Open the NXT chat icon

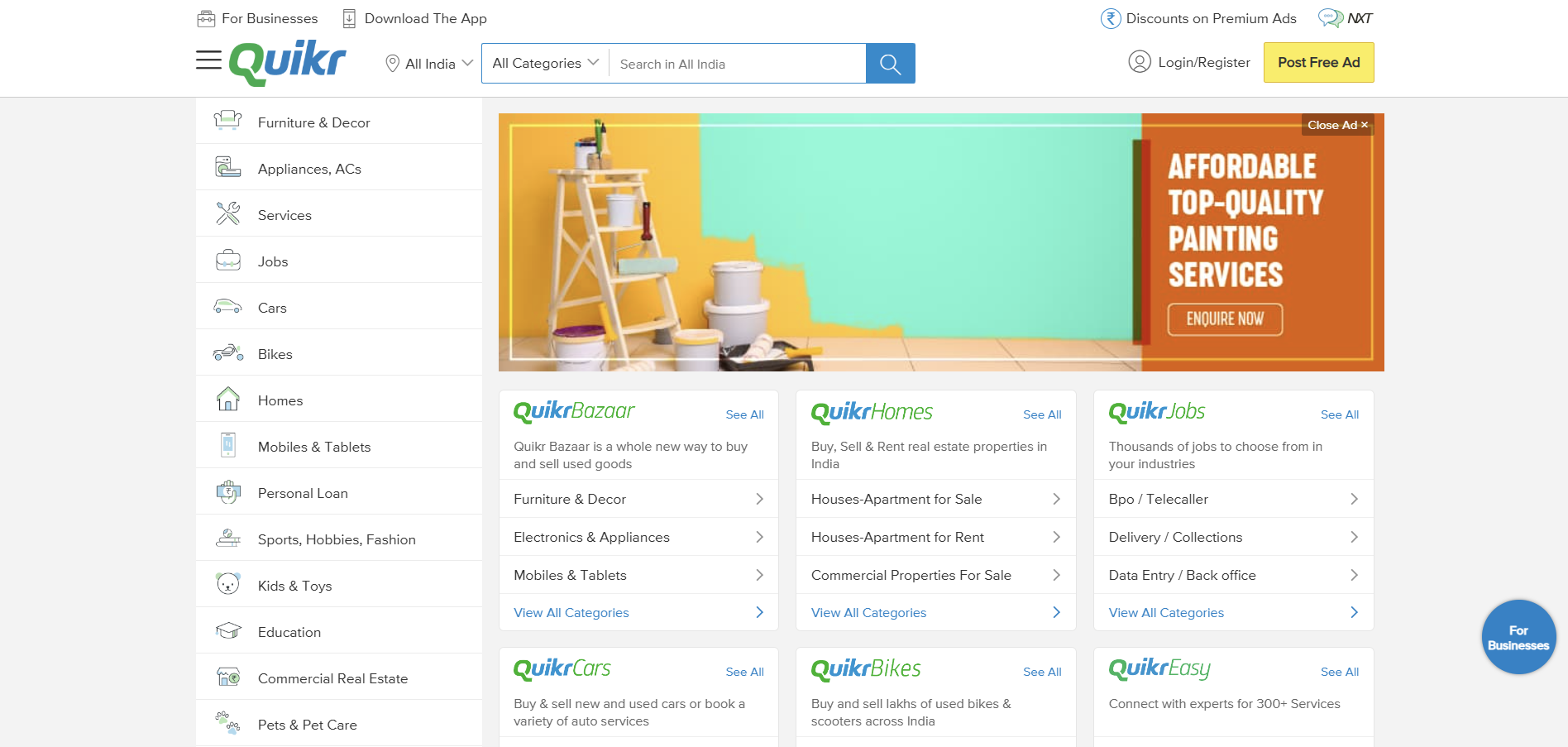point(1330,18)
